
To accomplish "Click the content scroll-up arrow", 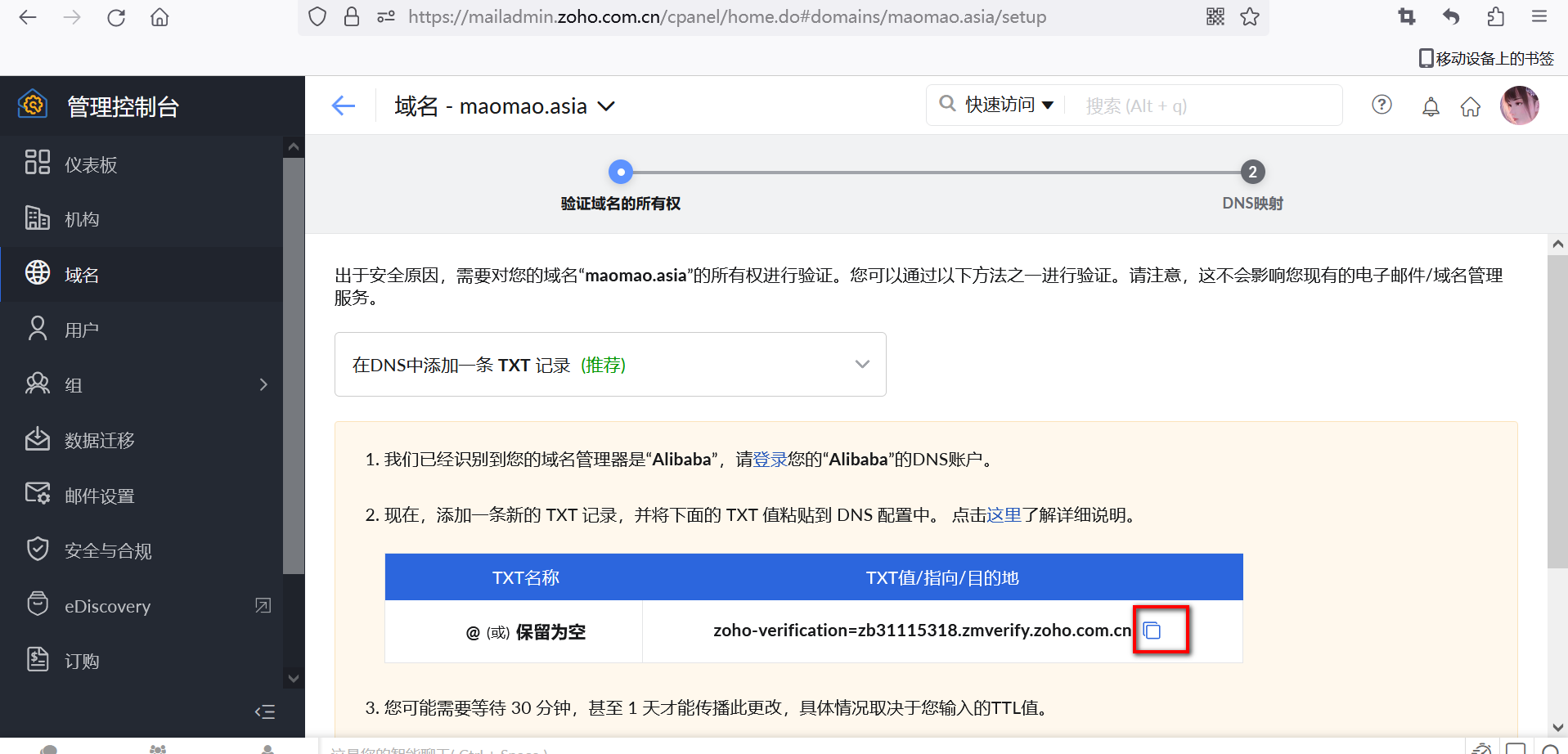I will (x=1557, y=244).
